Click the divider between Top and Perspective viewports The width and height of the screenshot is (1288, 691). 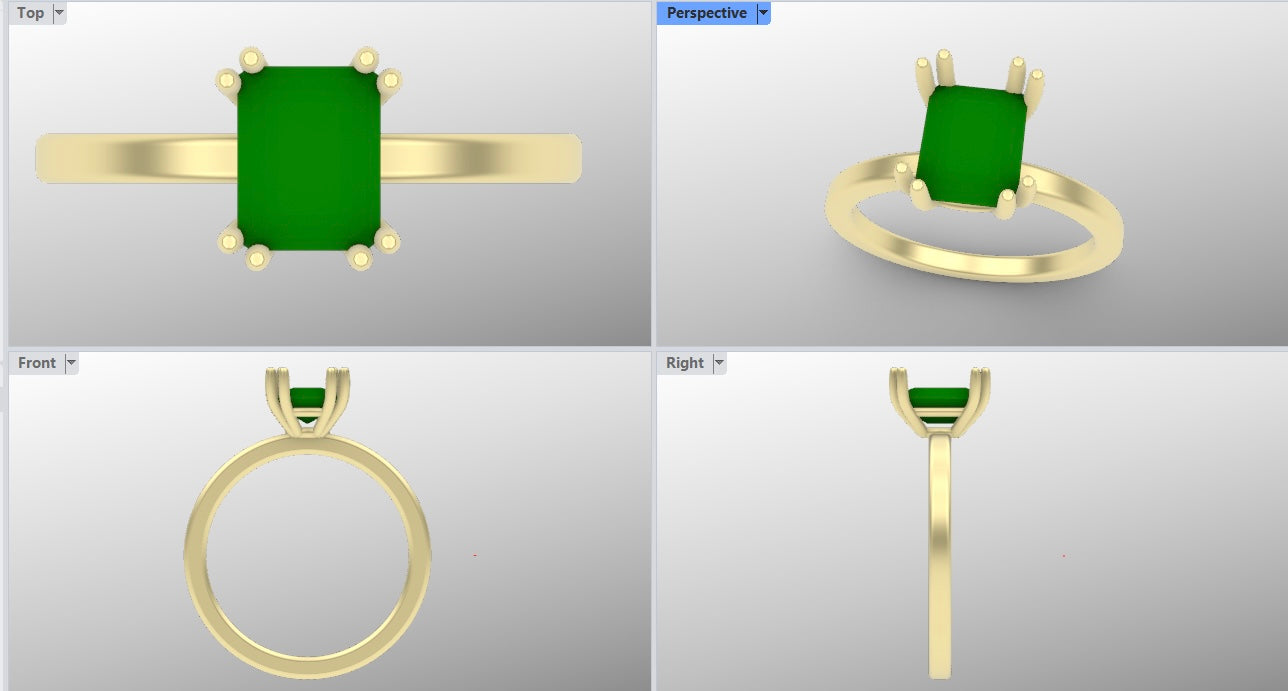coord(653,175)
